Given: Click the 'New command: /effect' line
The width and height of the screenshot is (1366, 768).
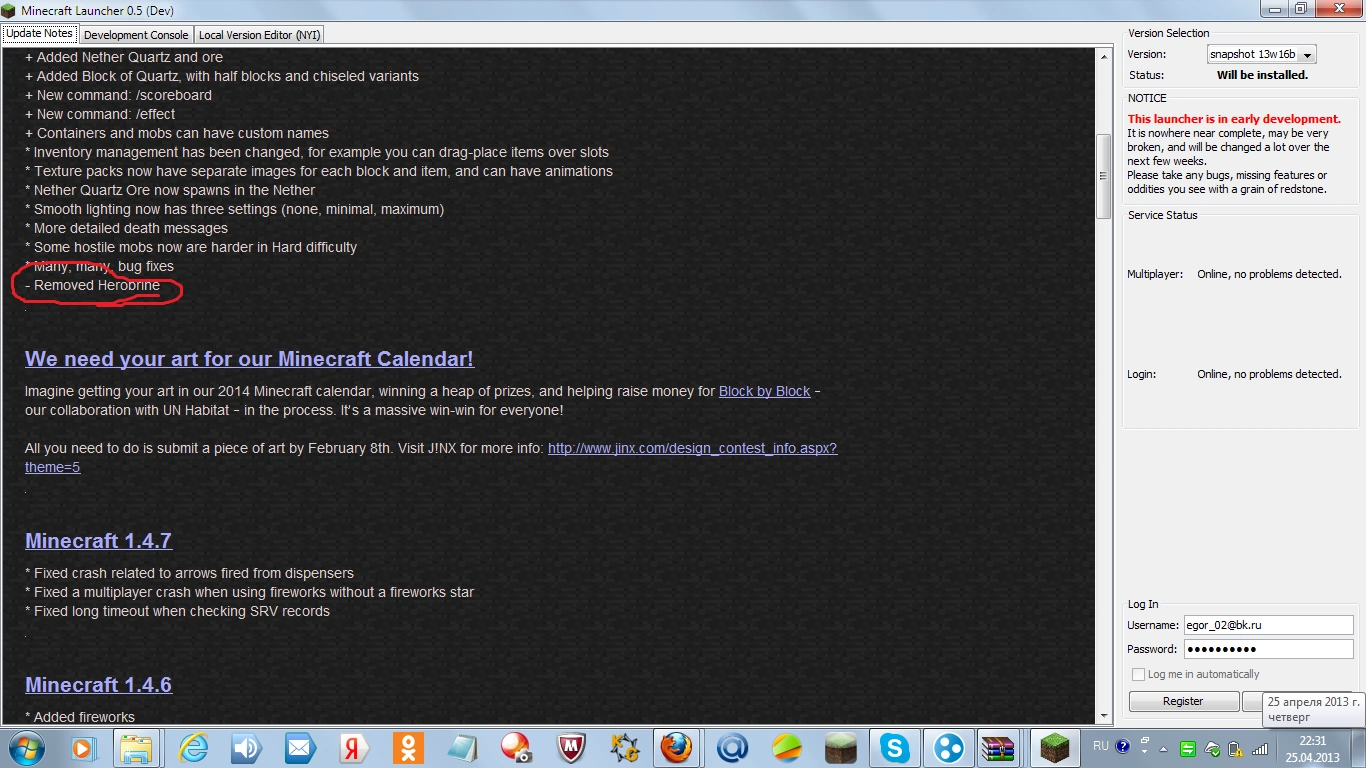Looking at the screenshot, I should [x=100, y=114].
